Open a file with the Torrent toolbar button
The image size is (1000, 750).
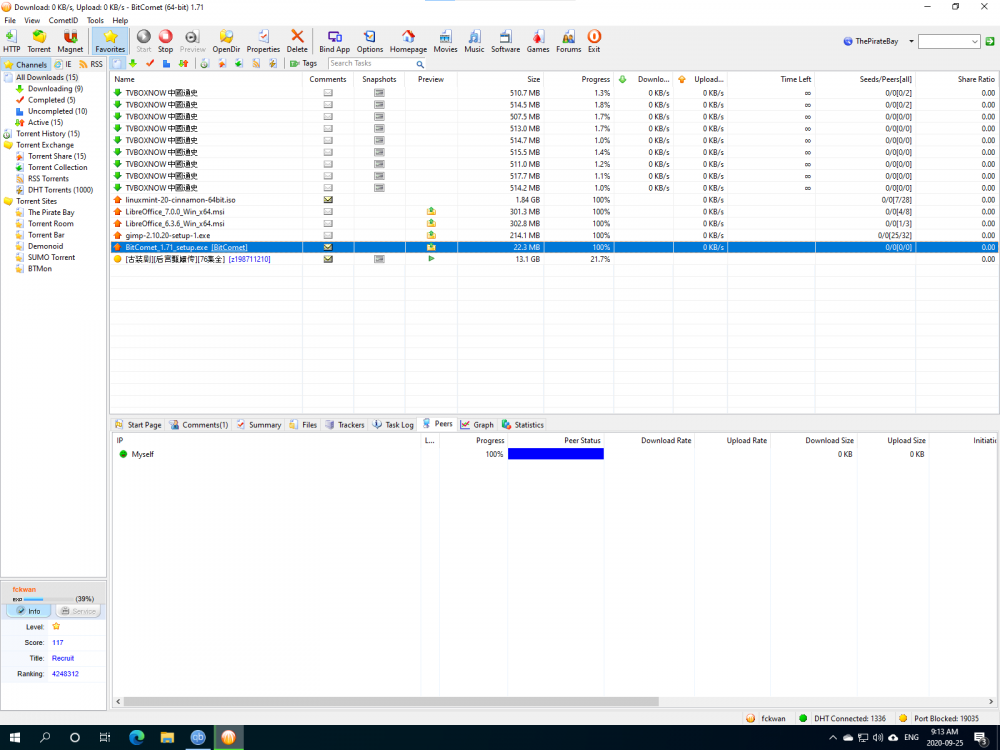[x=39, y=41]
